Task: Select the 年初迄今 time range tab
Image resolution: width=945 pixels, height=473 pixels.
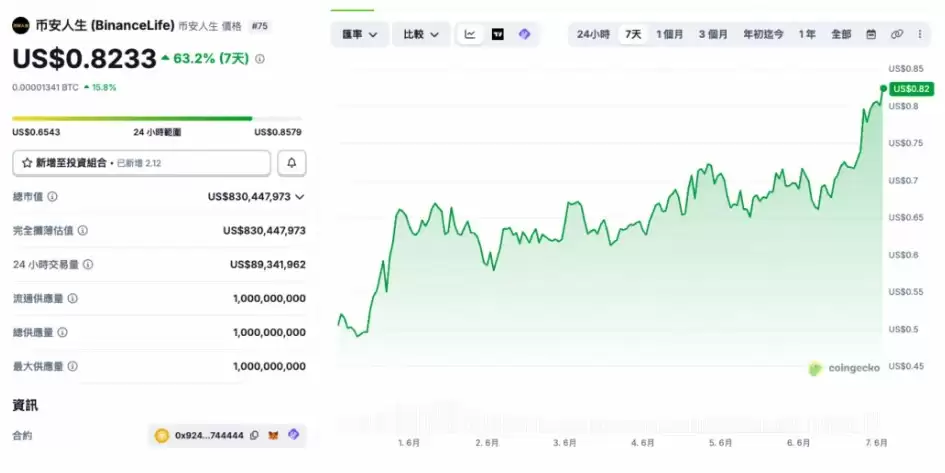Action: [763, 34]
